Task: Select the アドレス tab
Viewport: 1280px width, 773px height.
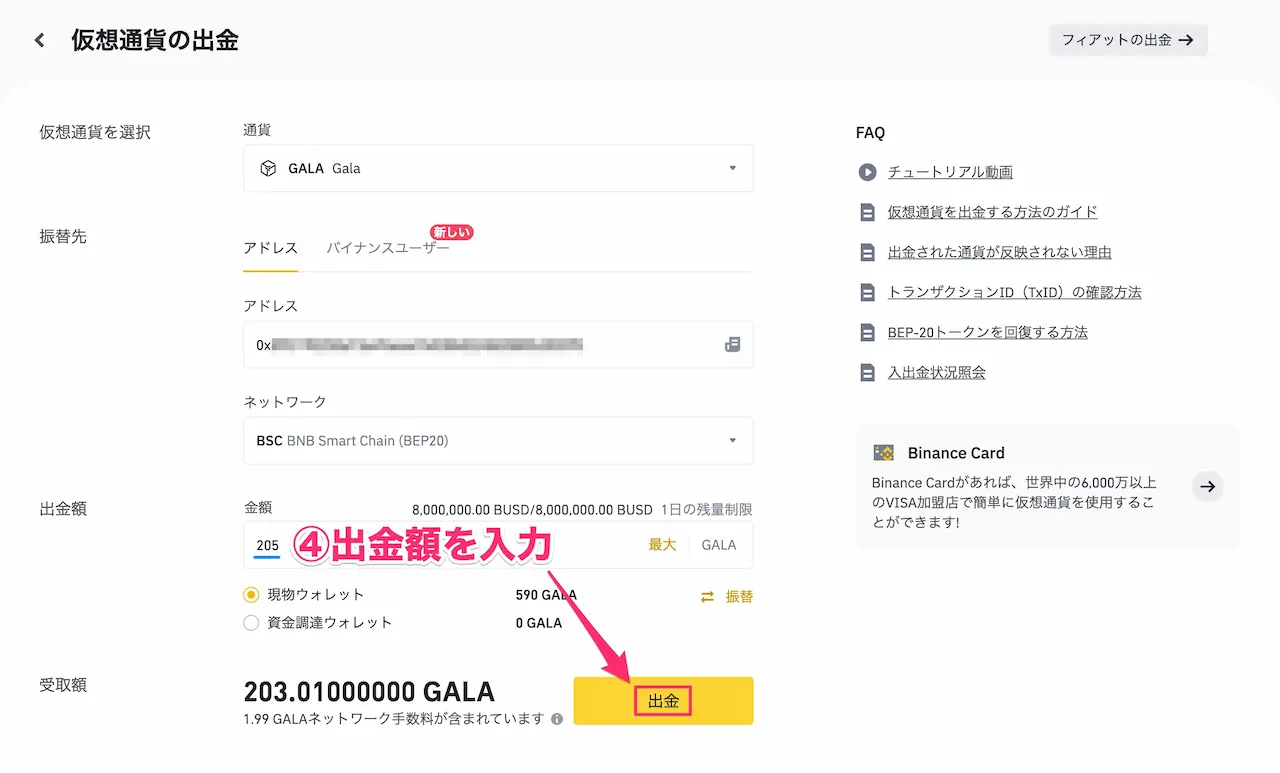Action: (270, 248)
